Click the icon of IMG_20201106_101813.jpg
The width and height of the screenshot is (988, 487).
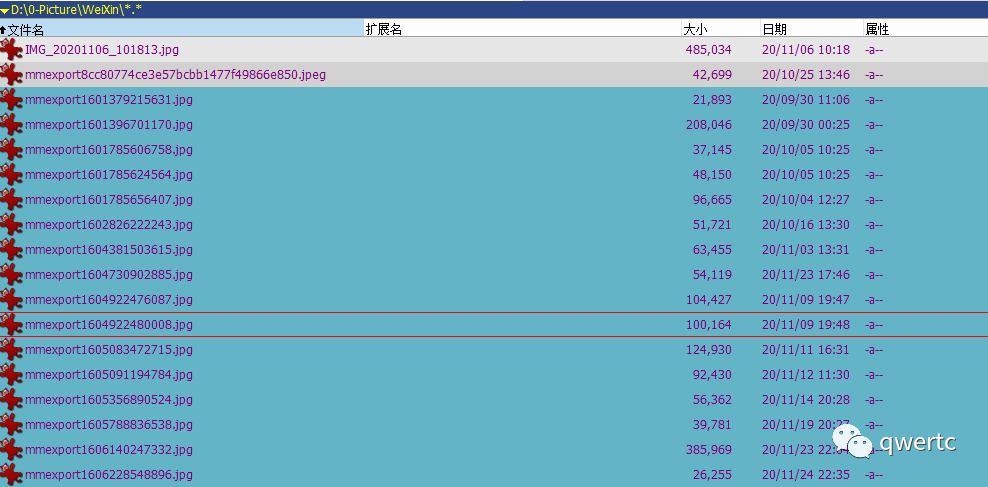point(11,50)
